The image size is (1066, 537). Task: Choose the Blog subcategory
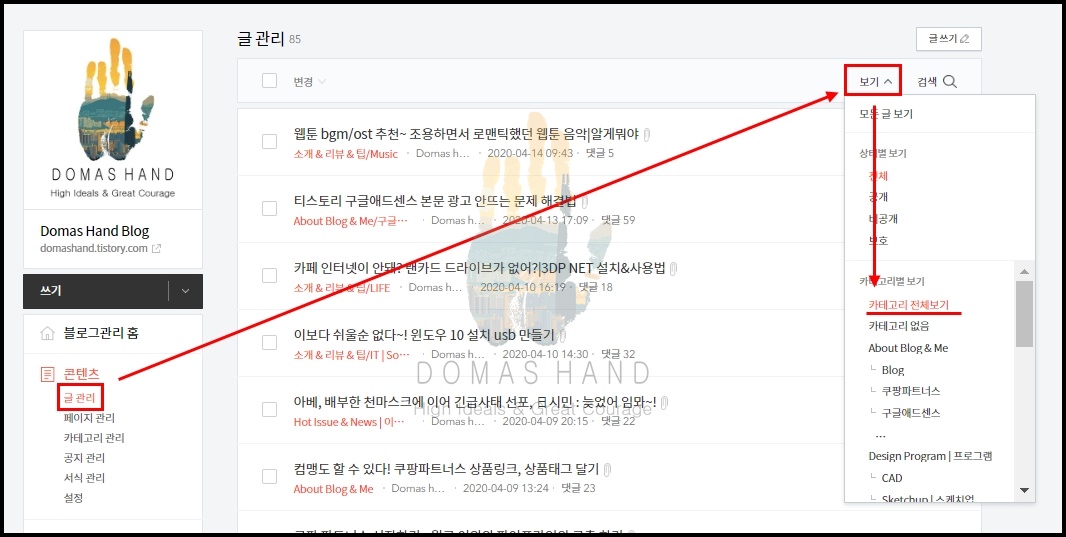(x=893, y=370)
